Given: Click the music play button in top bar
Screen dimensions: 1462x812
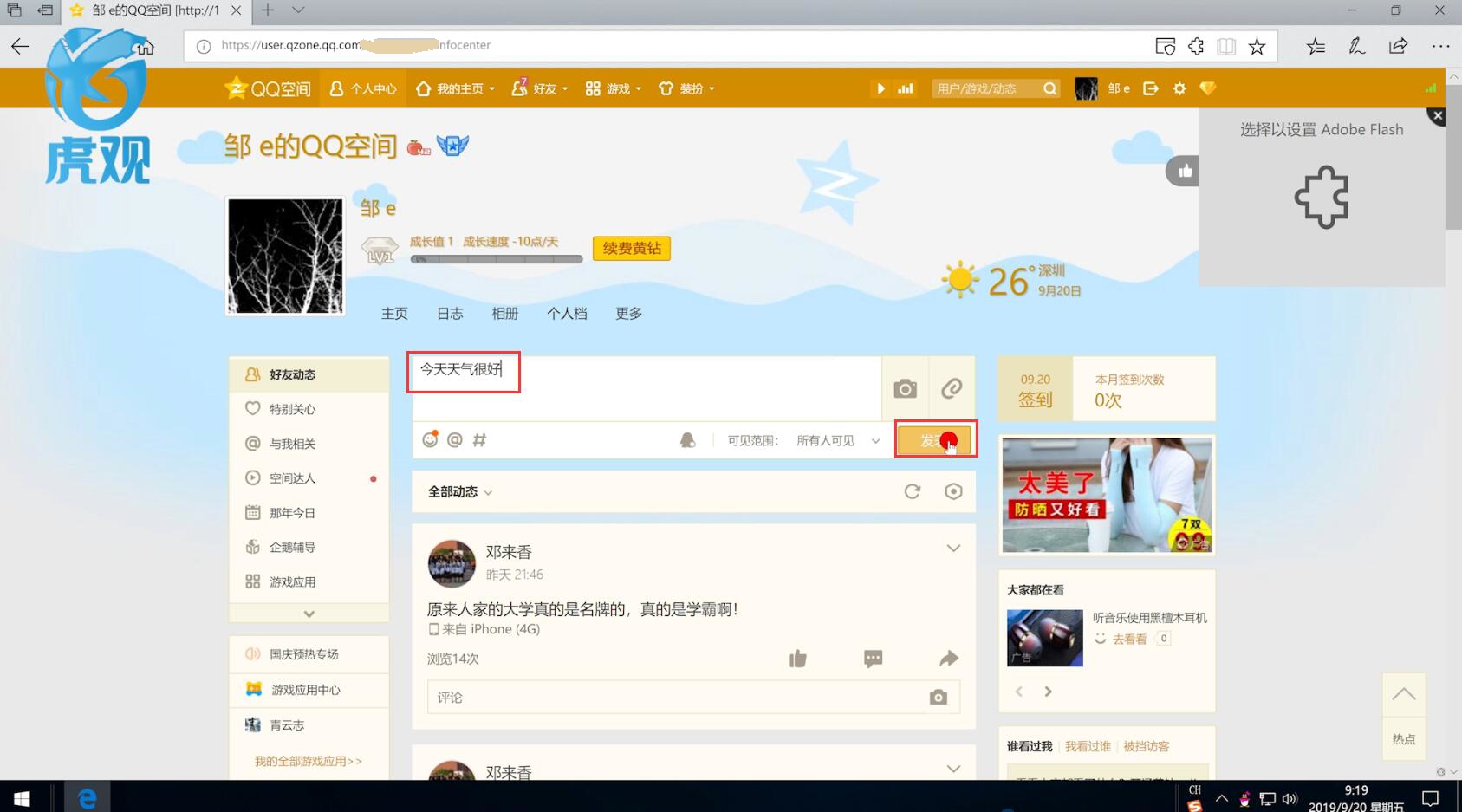Looking at the screenshot, I should click(880, 88).
